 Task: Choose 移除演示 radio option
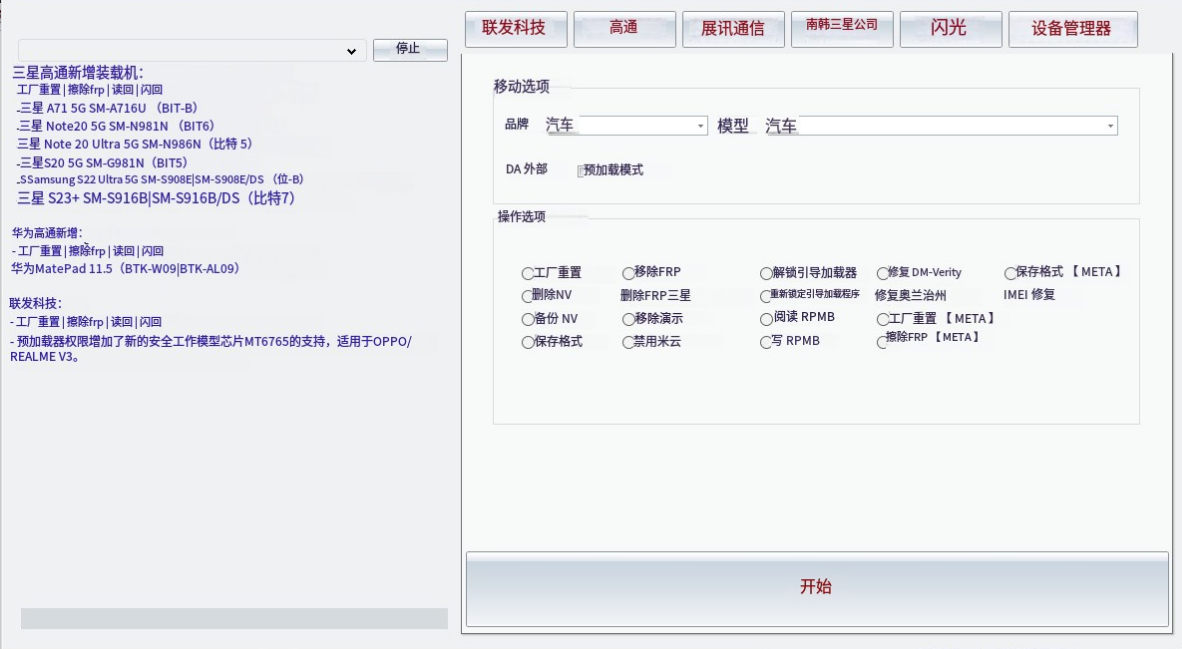point(628,319)
